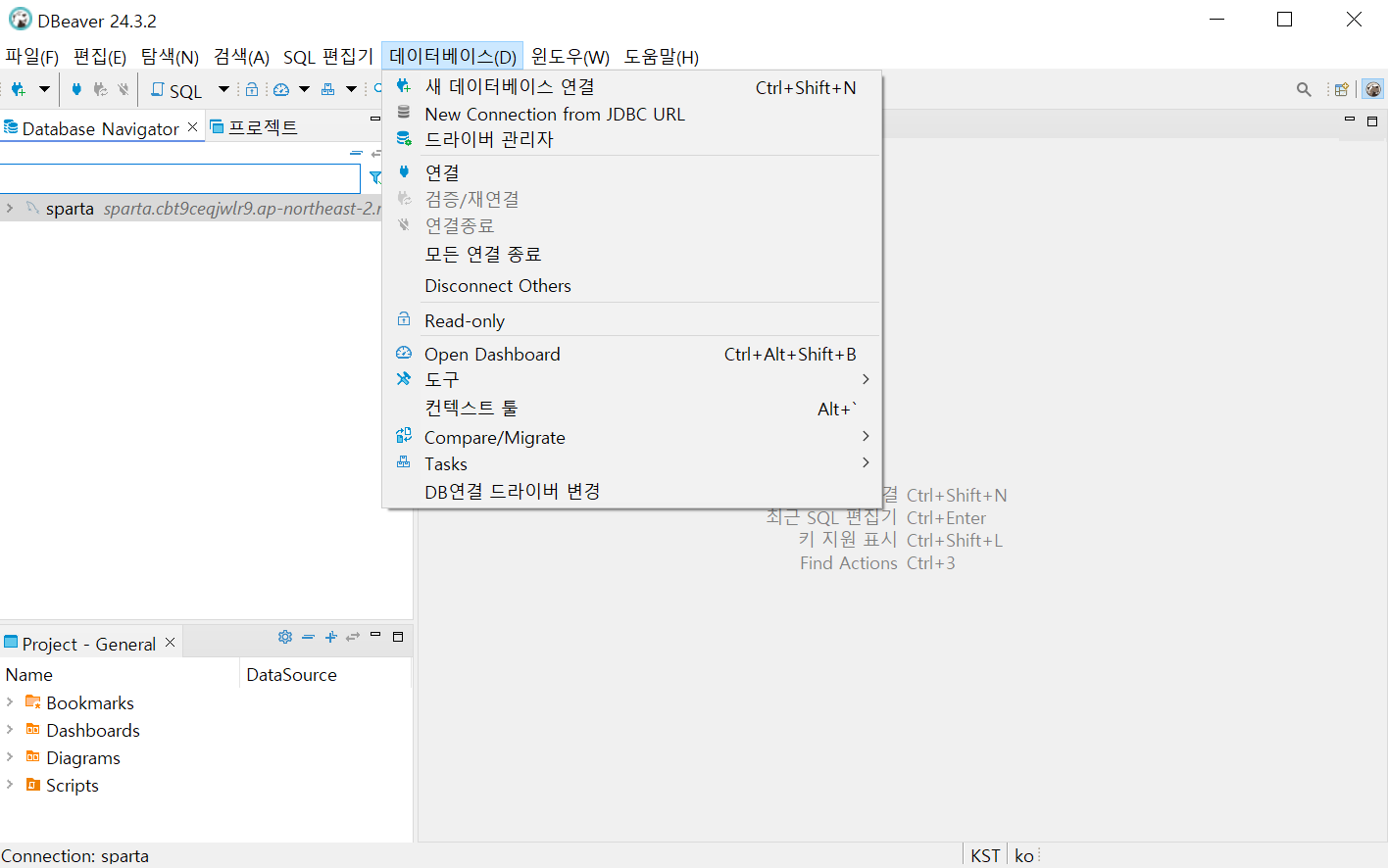Click link-with-editor arrows in Project panel
The image size is (1388, 868).
coord(353,637)
